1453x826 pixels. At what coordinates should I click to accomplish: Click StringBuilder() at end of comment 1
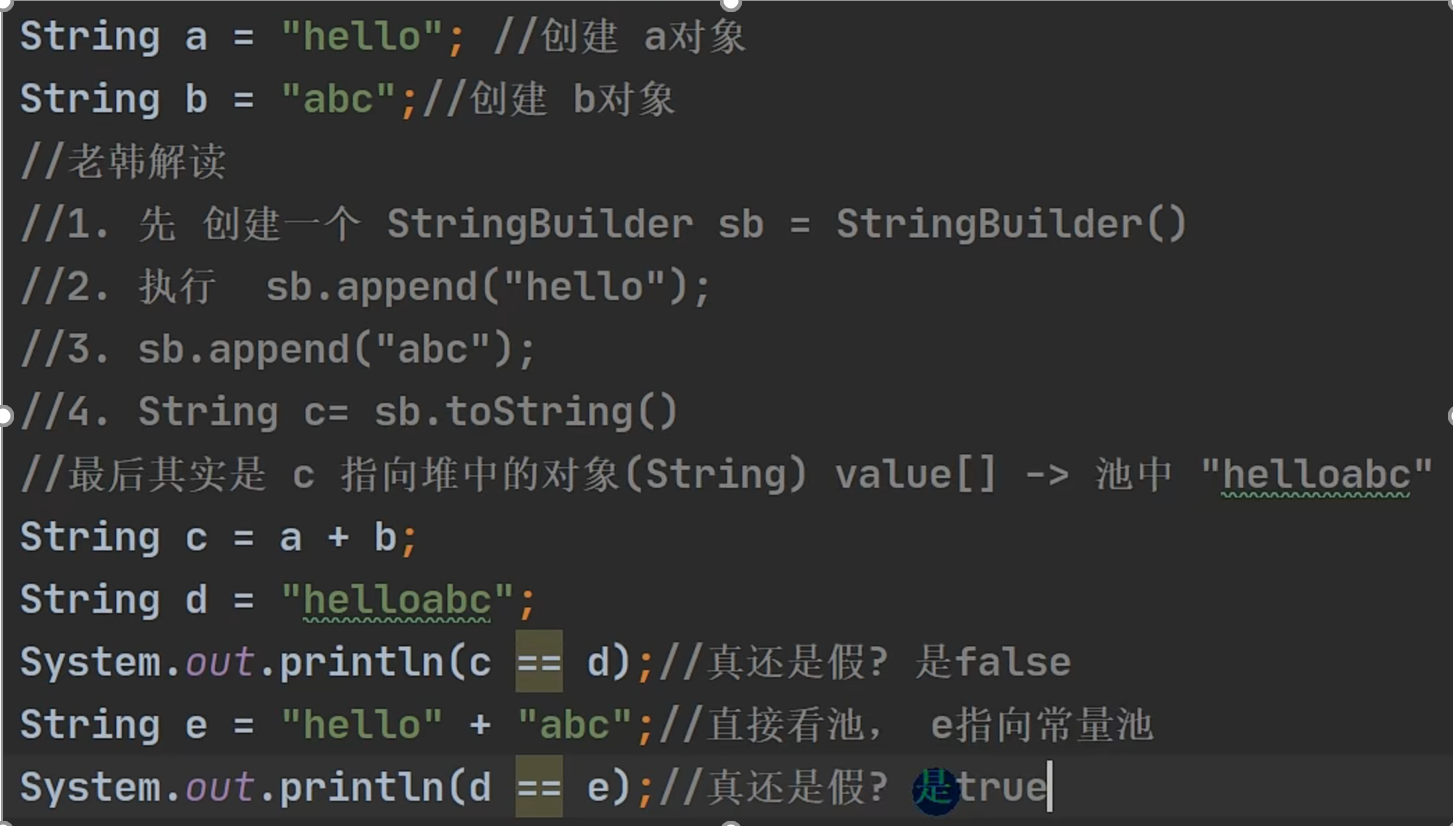[x=1011, y=224]
